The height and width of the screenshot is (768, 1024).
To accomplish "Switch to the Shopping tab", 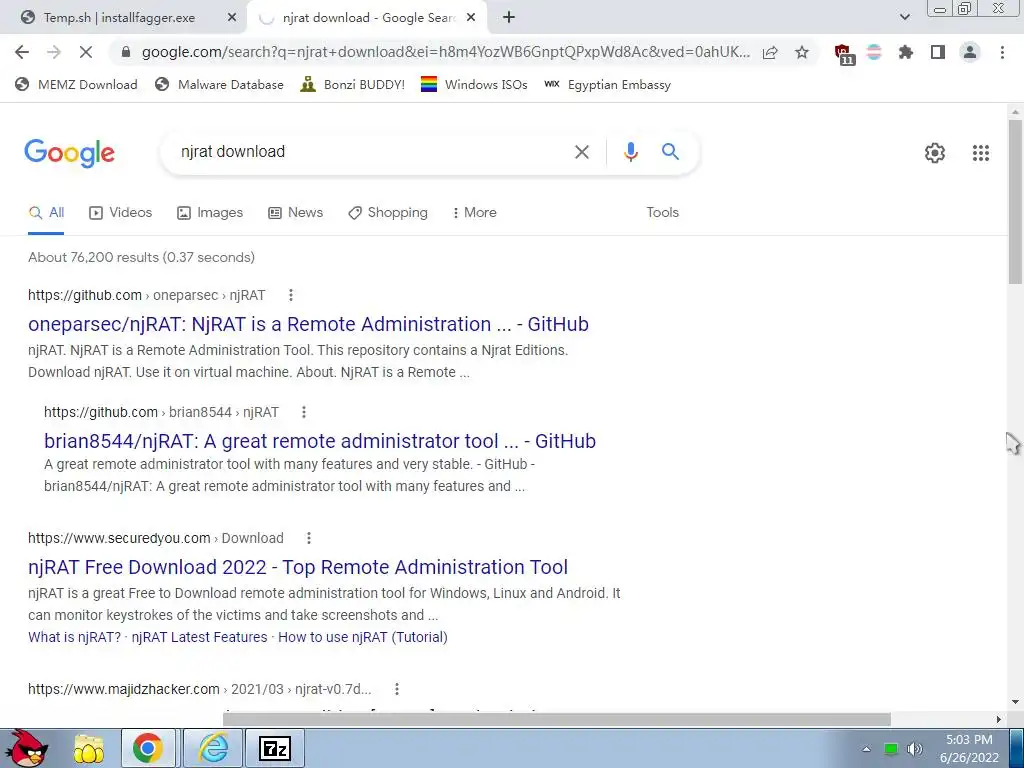I will 388,213.
